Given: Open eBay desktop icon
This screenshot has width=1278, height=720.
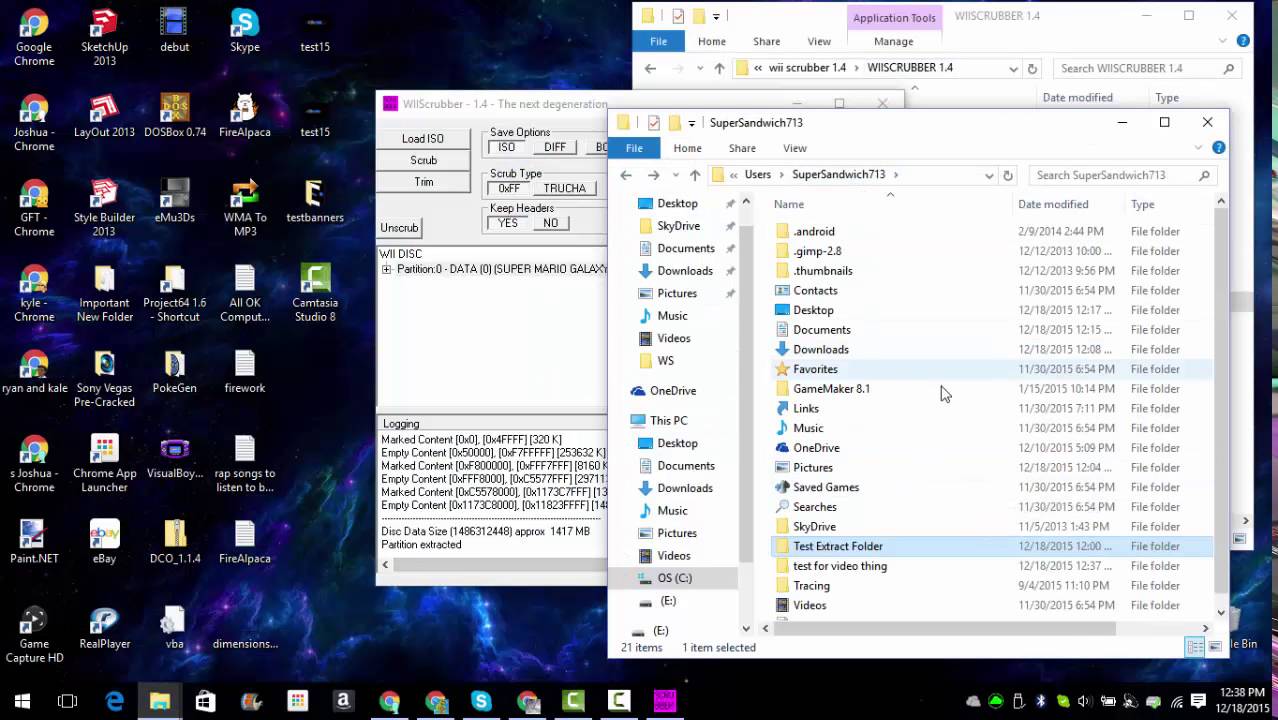Looking at the screenshot, I should pyautogui.click(x=104, y=542).
